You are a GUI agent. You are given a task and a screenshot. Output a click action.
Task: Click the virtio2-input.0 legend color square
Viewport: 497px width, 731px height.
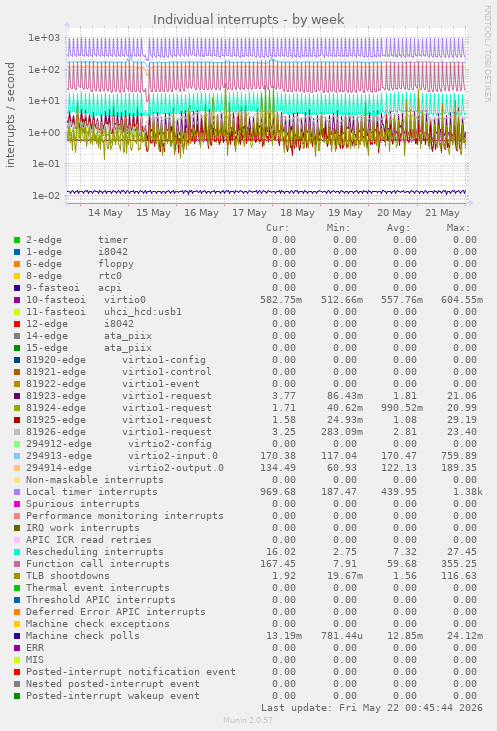click(17, 456)
